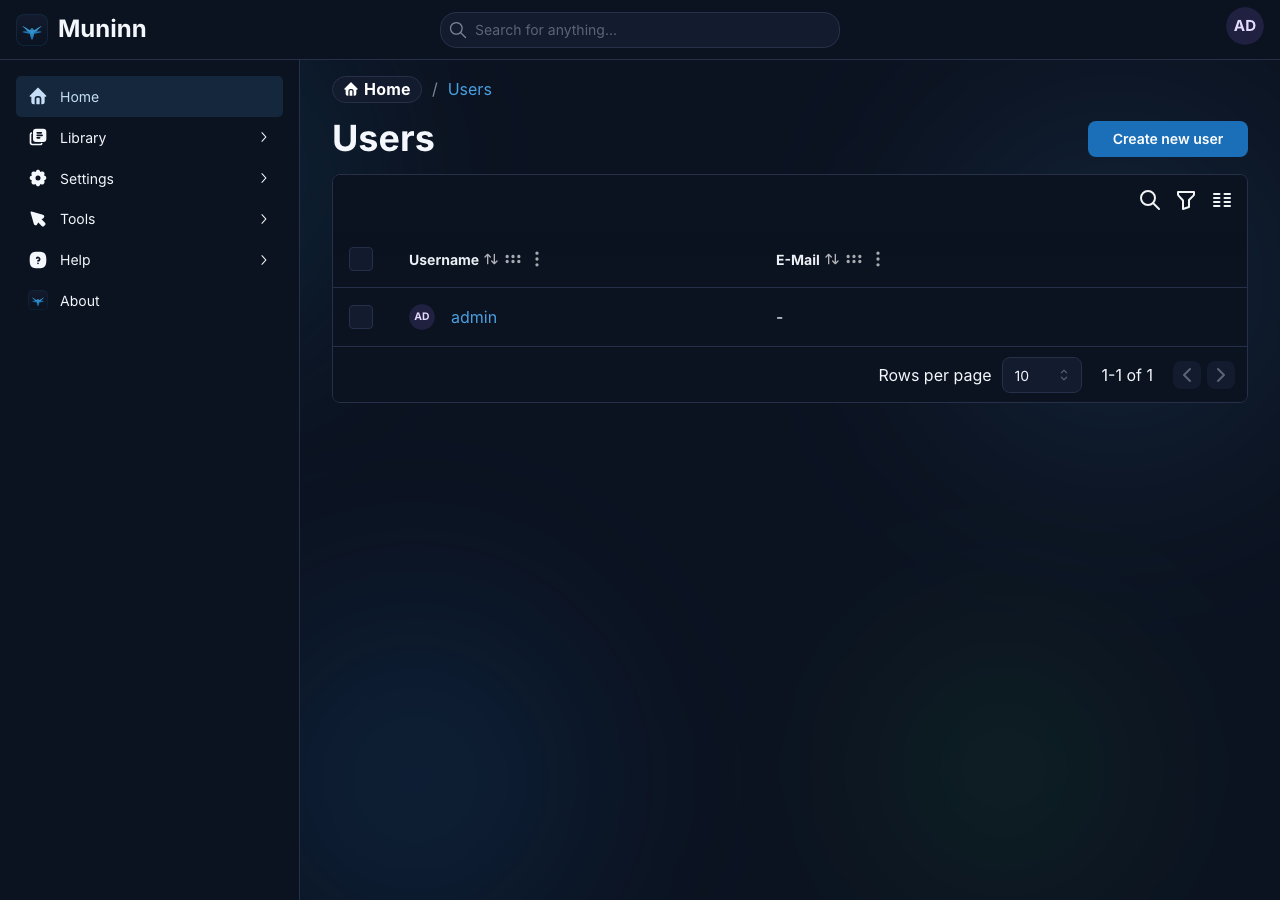Image resolution: width=1280 pixels, height=900 pixels.
Task: Click the Rows per page label
Action: point(935,375)
